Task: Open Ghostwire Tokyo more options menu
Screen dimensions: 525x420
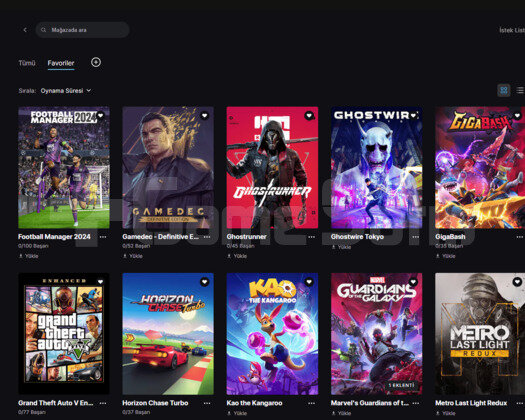Action: (416, 237)
